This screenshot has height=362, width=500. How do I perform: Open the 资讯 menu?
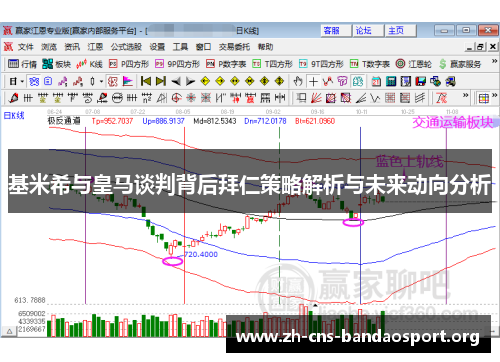click(x=72, y=47)
